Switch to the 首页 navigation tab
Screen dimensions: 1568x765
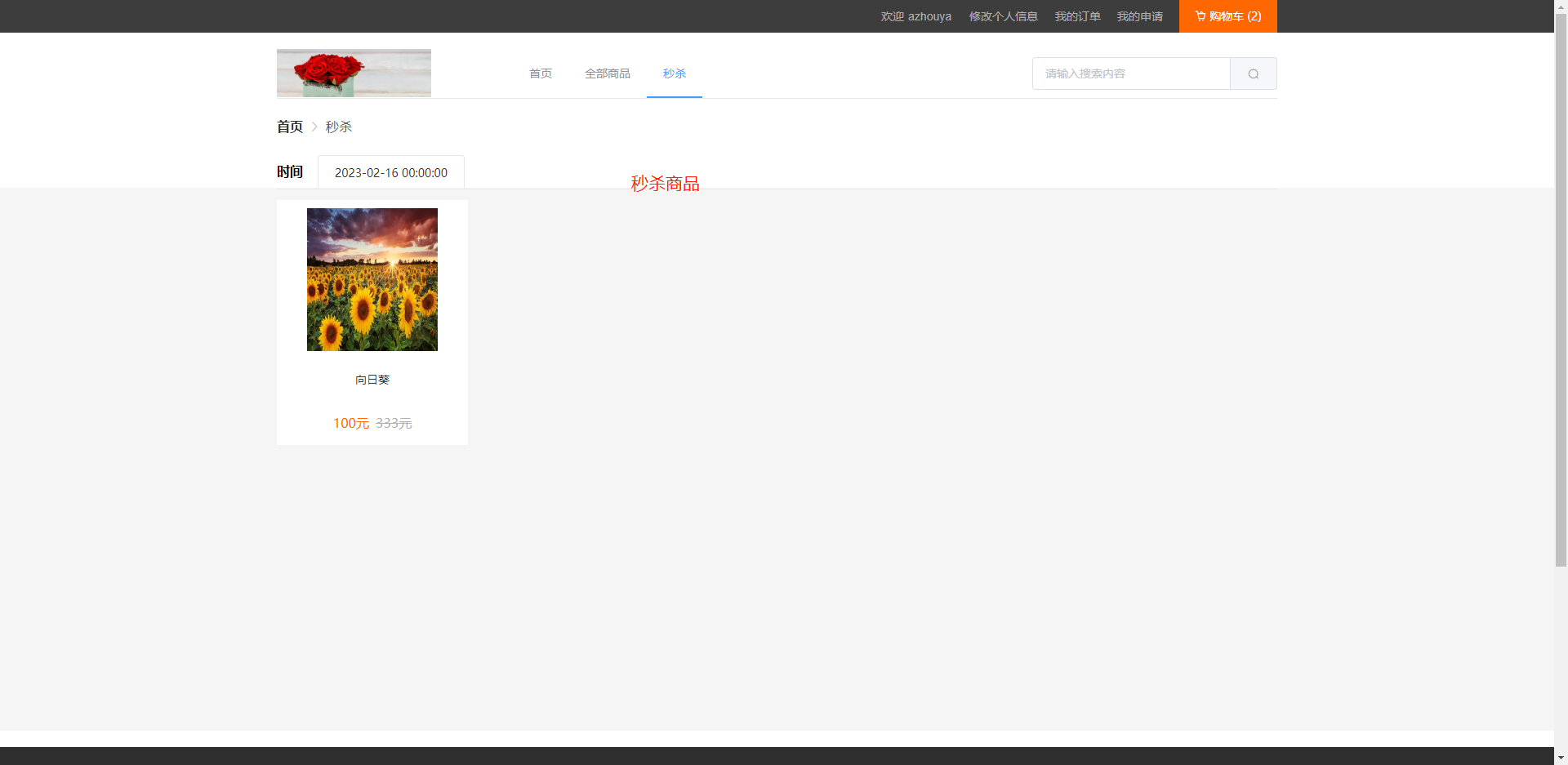540,73
